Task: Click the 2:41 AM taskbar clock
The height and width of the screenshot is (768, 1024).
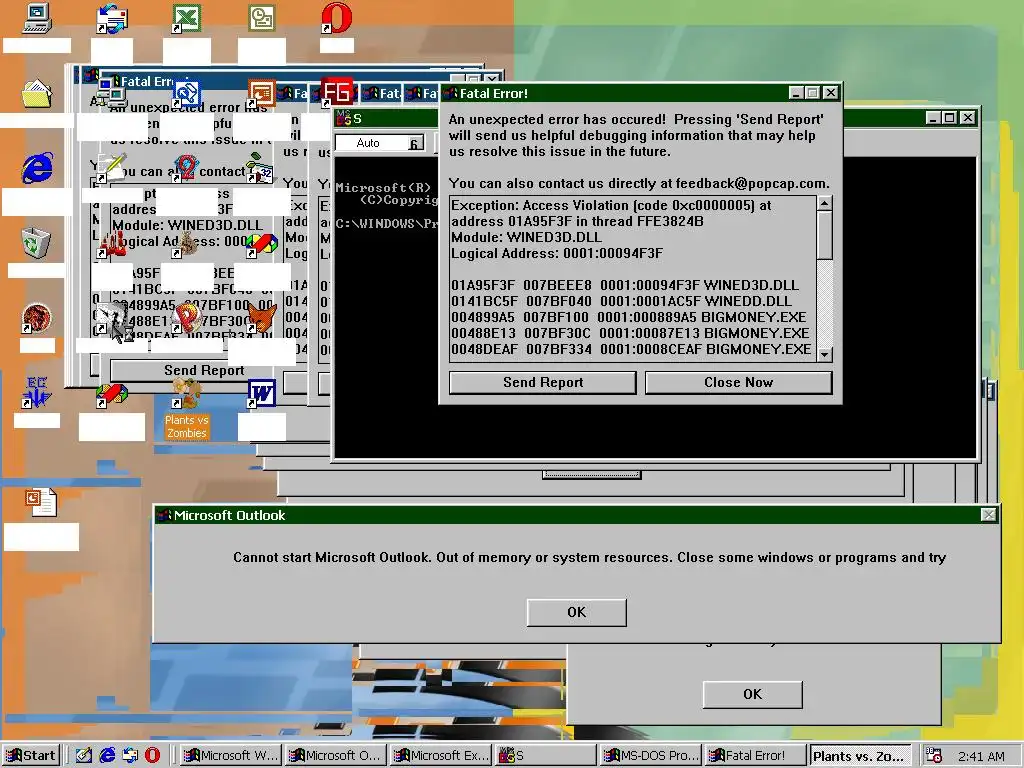Action: [x=981, y=756]
